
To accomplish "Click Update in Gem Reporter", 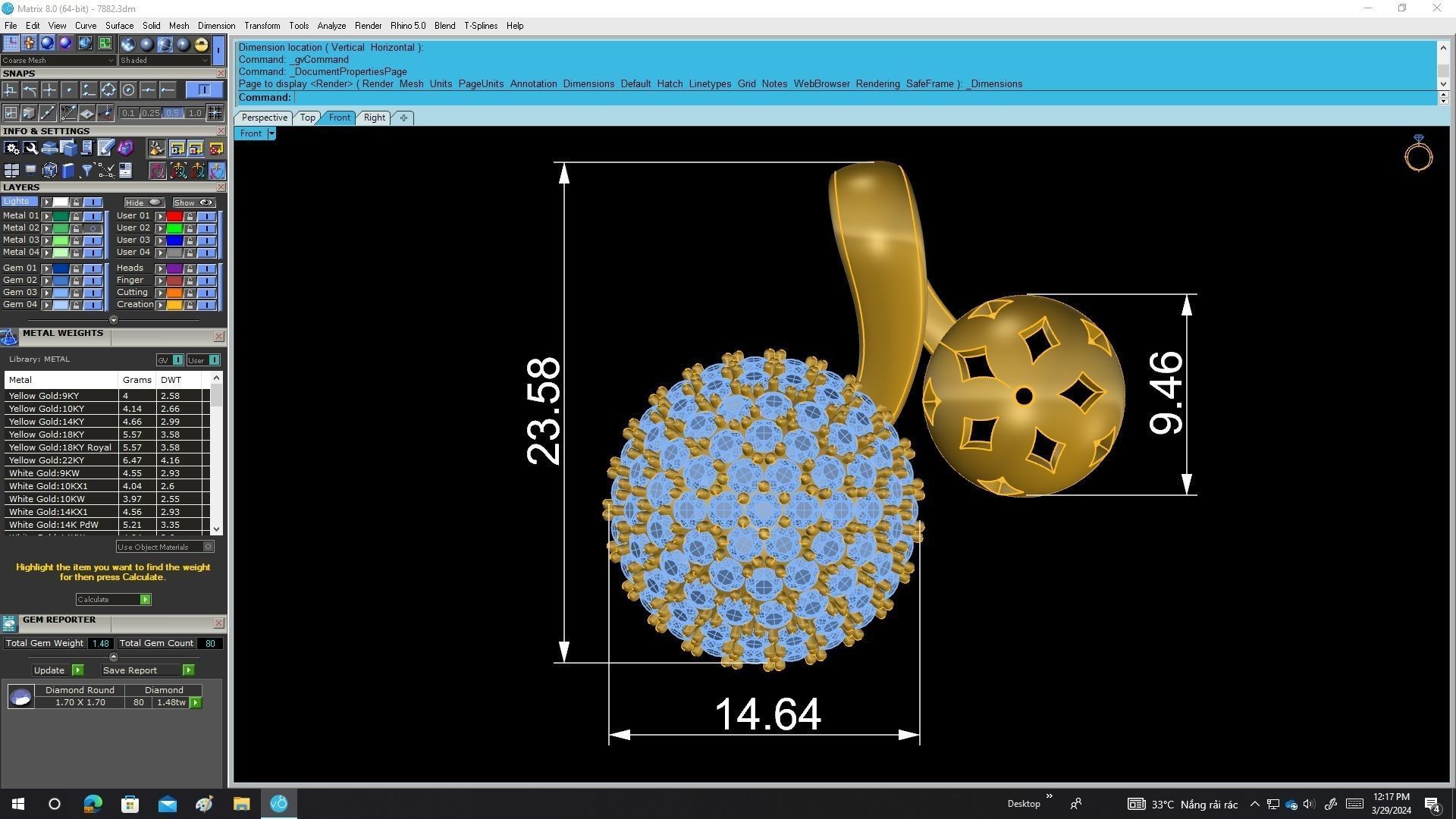I will coord(58,670).
